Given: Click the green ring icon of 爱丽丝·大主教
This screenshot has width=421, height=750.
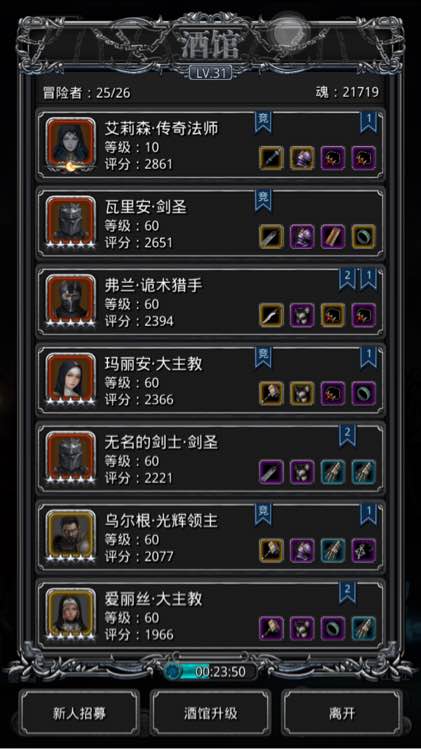Looking at the screenshot, I should pos(333,629).
